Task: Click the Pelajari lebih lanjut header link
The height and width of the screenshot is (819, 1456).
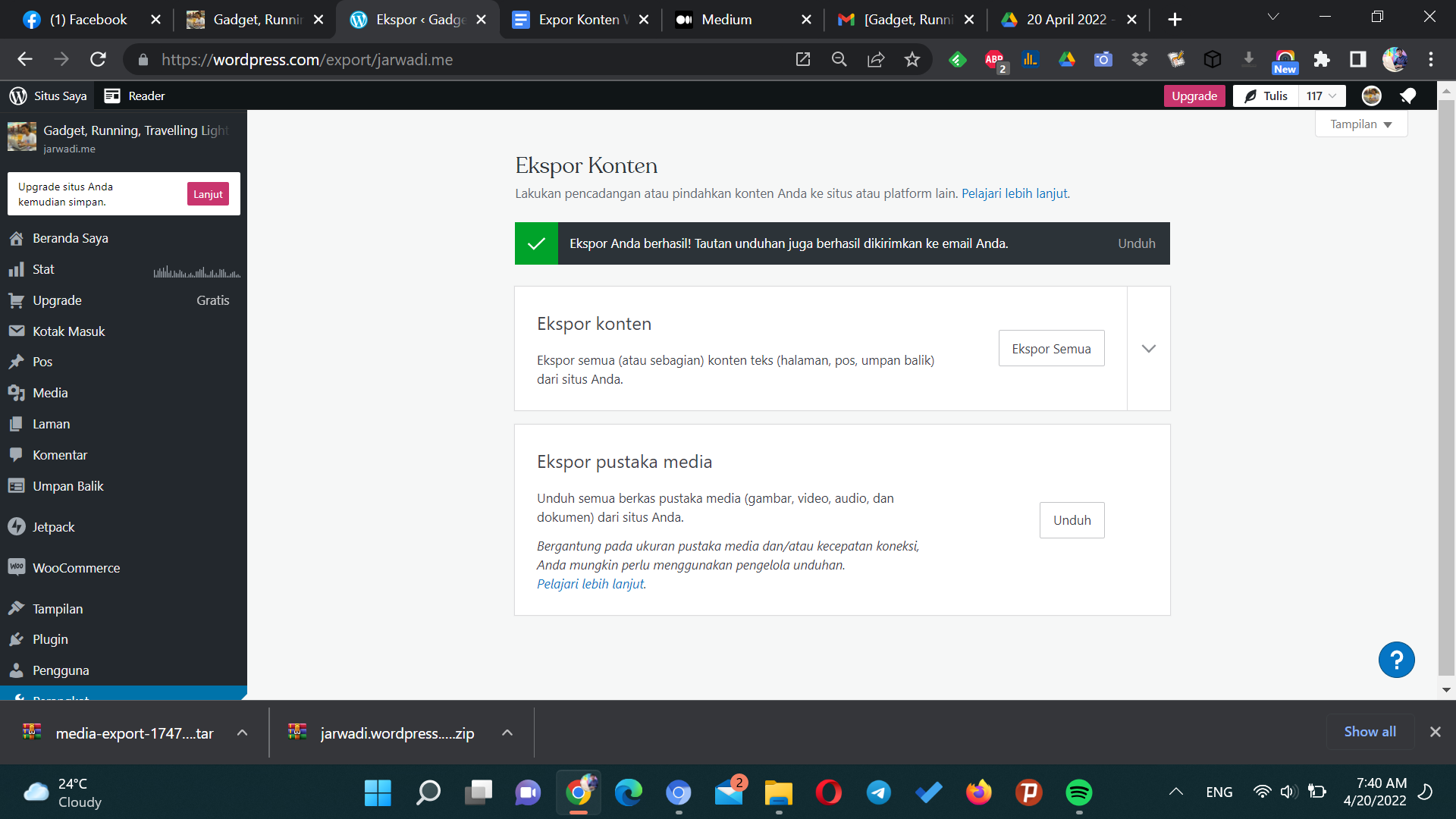Action: pyautogui.click(x=1014, y=193)
